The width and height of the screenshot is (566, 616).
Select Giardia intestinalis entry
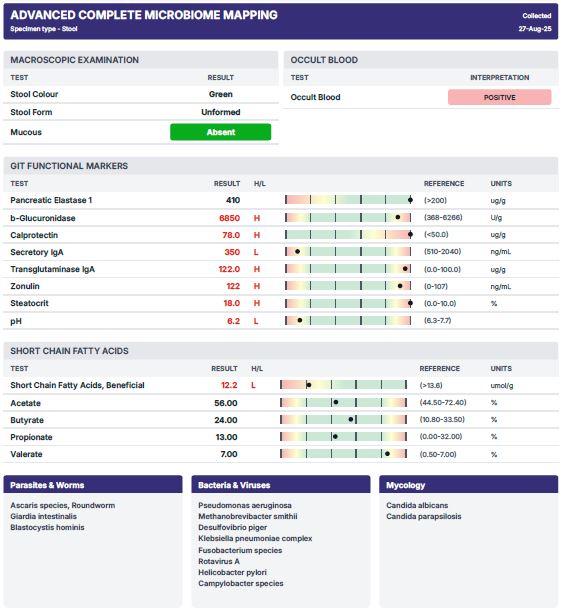pyautogui.click(x=43, y=516)
